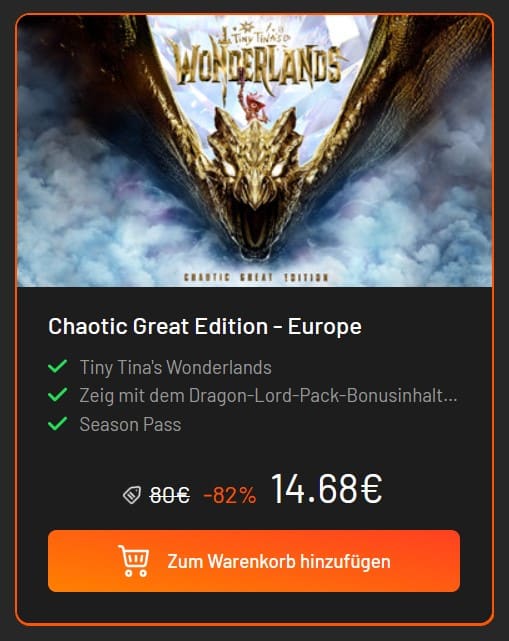509x641 pixels.
Task: Click the truncated Dragon-Lord-Pack-Bonusinhalt text
Action: tap(268, 395)
